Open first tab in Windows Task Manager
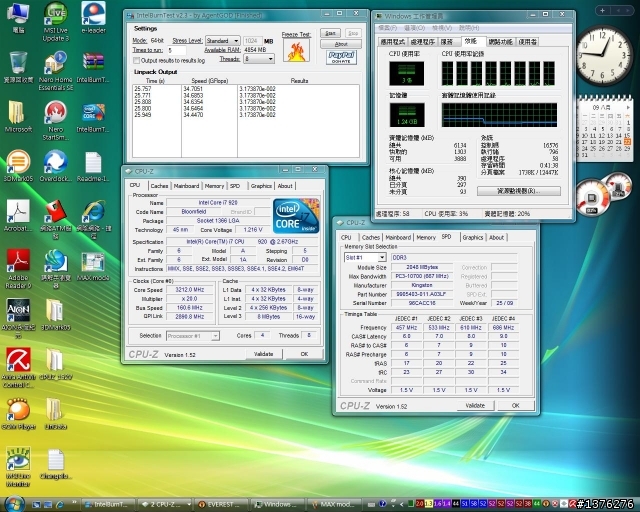Viewport: 640px width, 512px height. coord(392,42)
